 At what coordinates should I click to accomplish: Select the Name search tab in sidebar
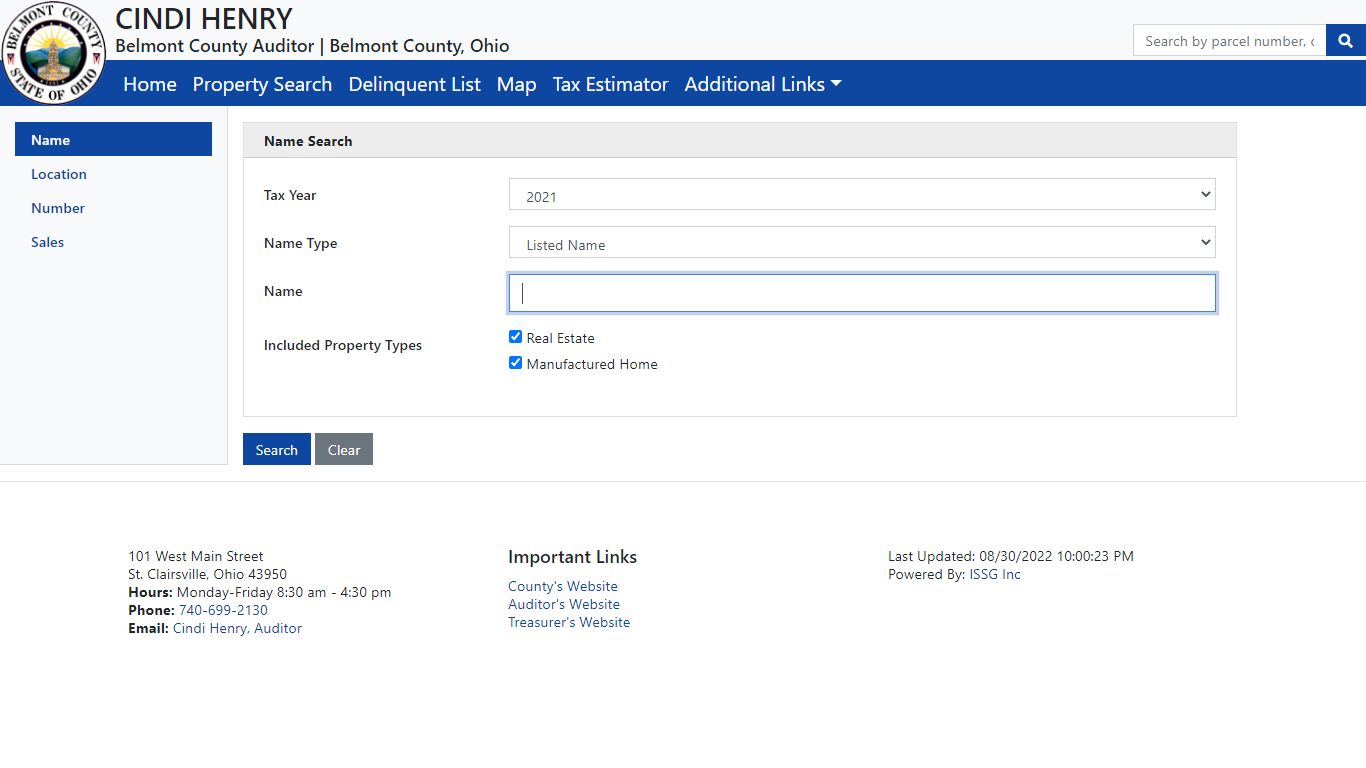pyautogui.click(x=113, y=139)
